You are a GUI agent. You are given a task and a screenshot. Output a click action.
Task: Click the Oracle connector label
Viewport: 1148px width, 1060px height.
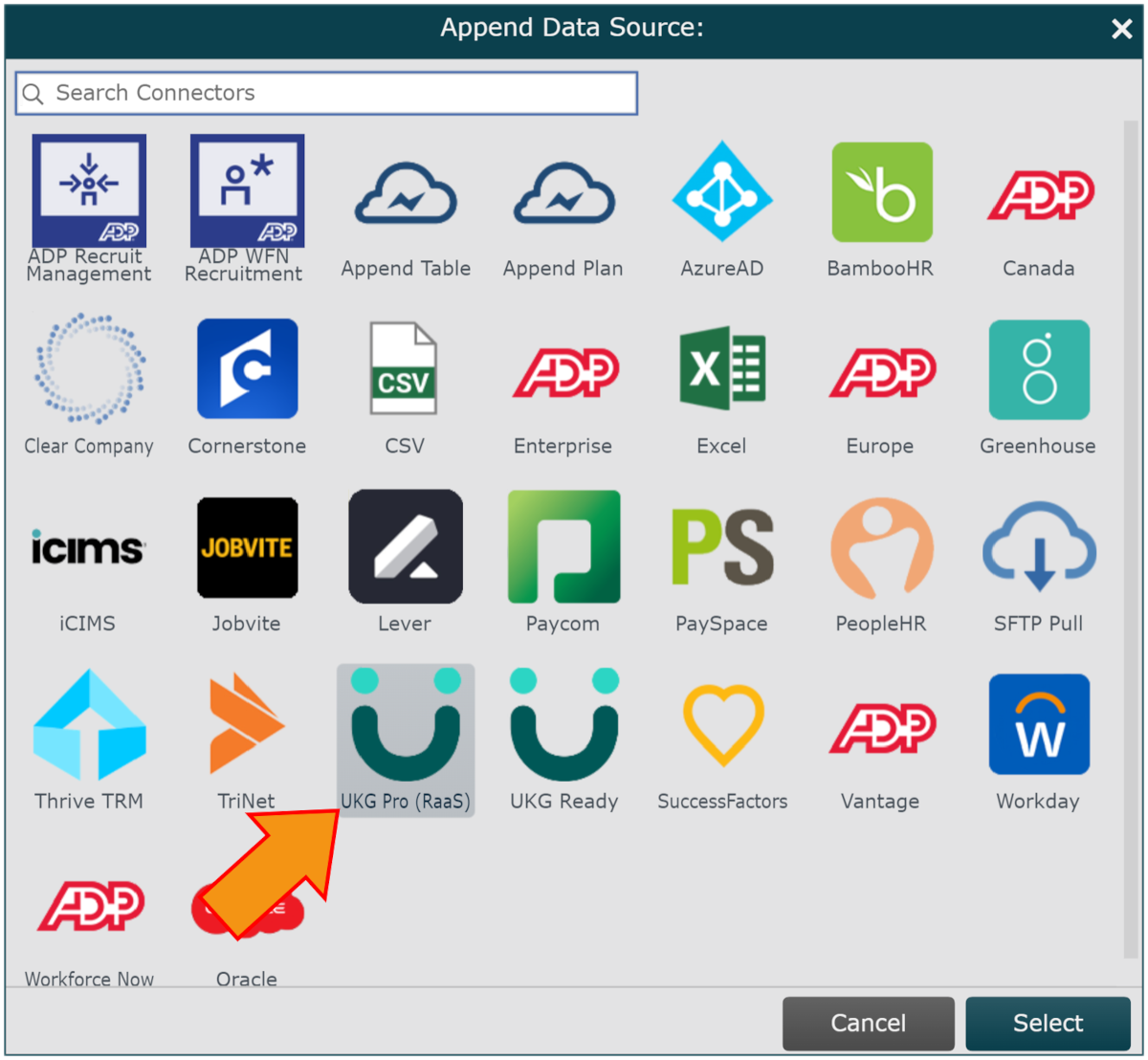click(247, 979)
